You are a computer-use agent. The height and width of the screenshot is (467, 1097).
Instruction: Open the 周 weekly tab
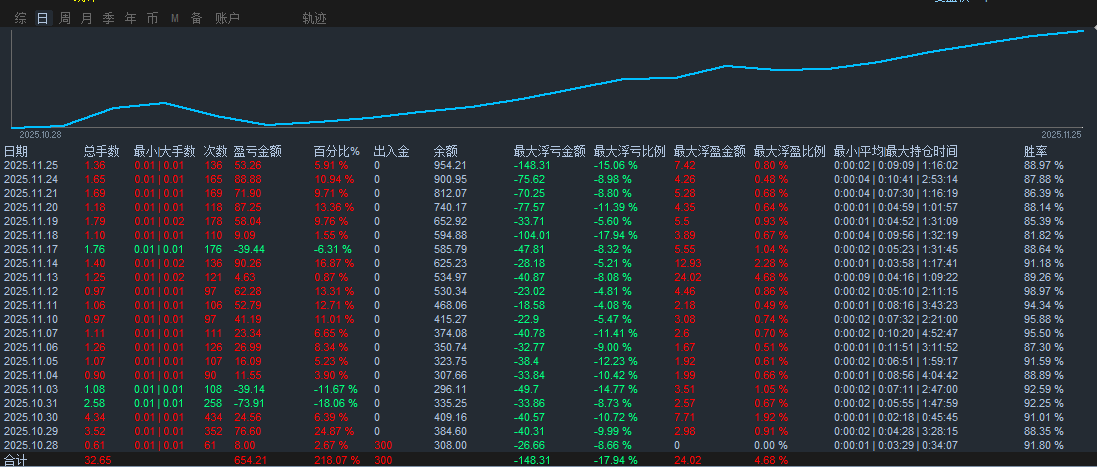(x=65, y=18)
